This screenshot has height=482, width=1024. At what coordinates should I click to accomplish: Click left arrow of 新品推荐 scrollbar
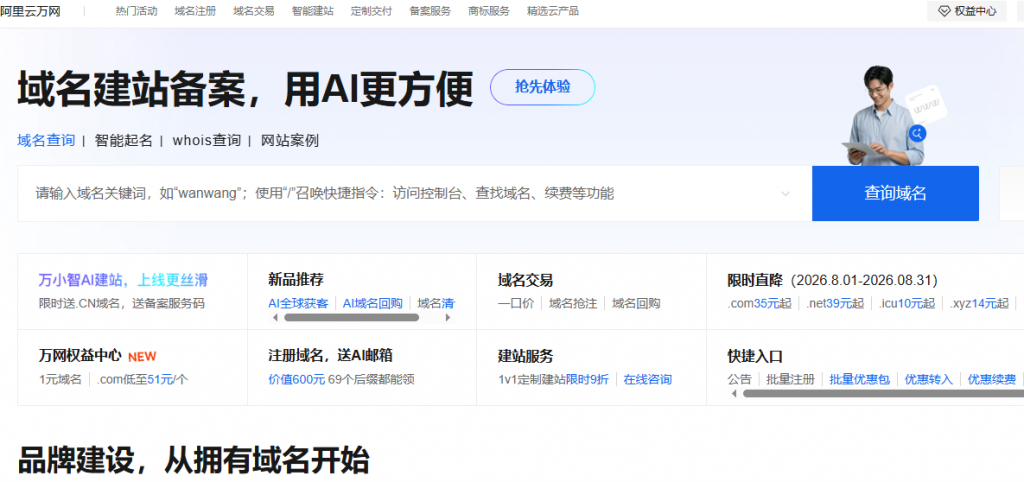coord(275,317)
